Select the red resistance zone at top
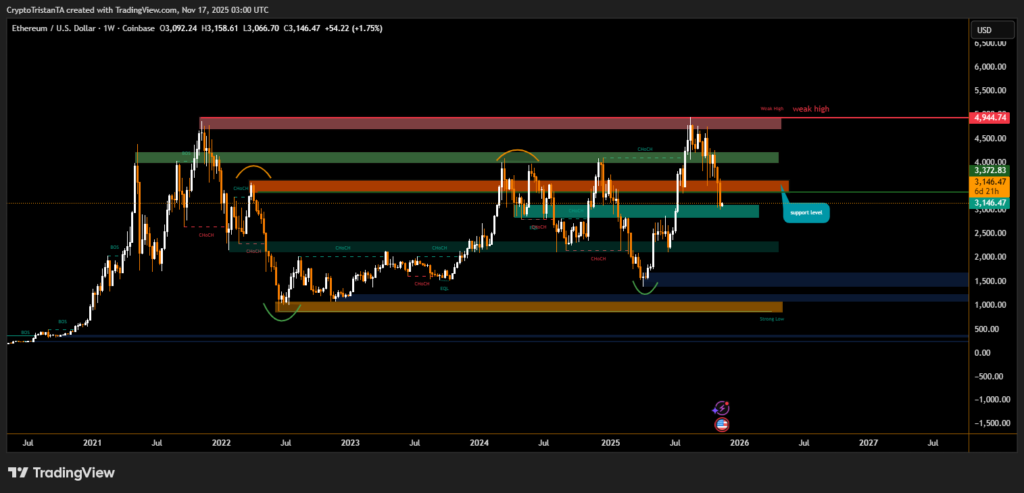This screenshot has height=493, width=1024. 488,123
